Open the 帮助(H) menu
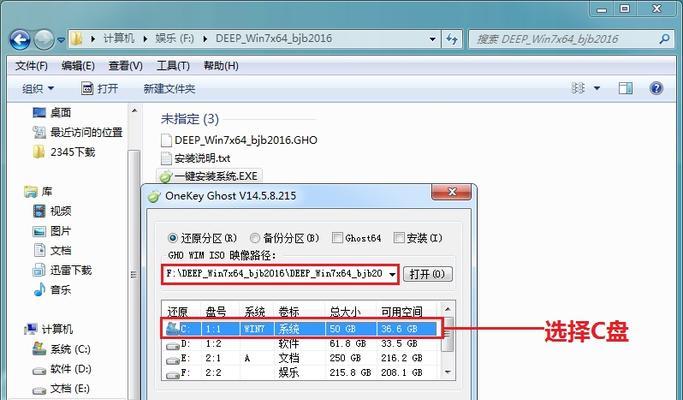Image resolution: width=683 pixels, height=400 pixels. (x=221, y=66)
